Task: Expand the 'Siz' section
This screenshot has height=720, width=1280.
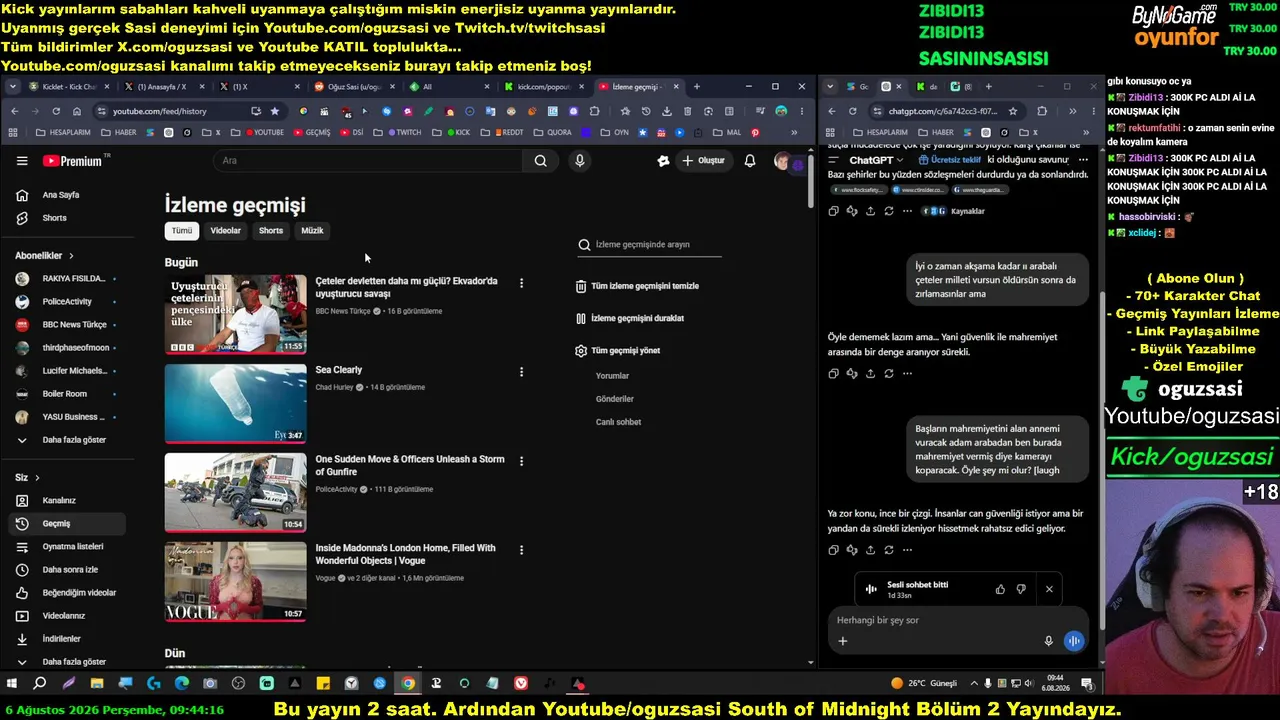Action: click(x=27, y=478)
